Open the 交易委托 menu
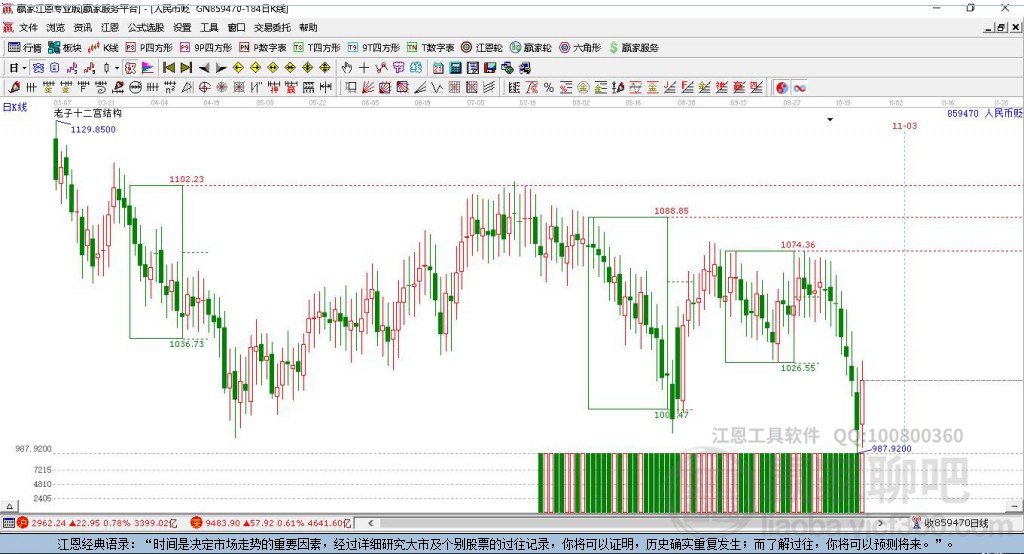The image size is (1024, 554). click(272, 27)
